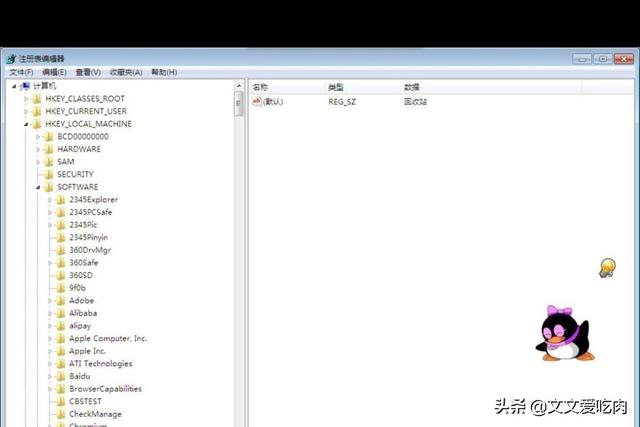Click ATI Technologies folder icon
The height and width of the screenshot is (427, 640).
(60, 364)
